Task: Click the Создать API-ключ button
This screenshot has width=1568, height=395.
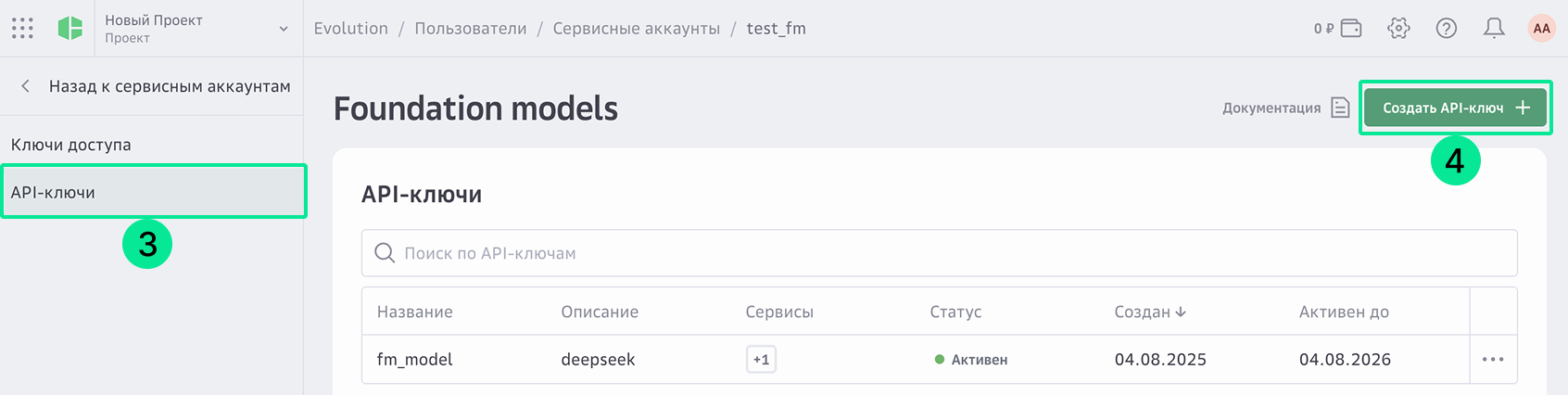Action: coord(1455,108)
